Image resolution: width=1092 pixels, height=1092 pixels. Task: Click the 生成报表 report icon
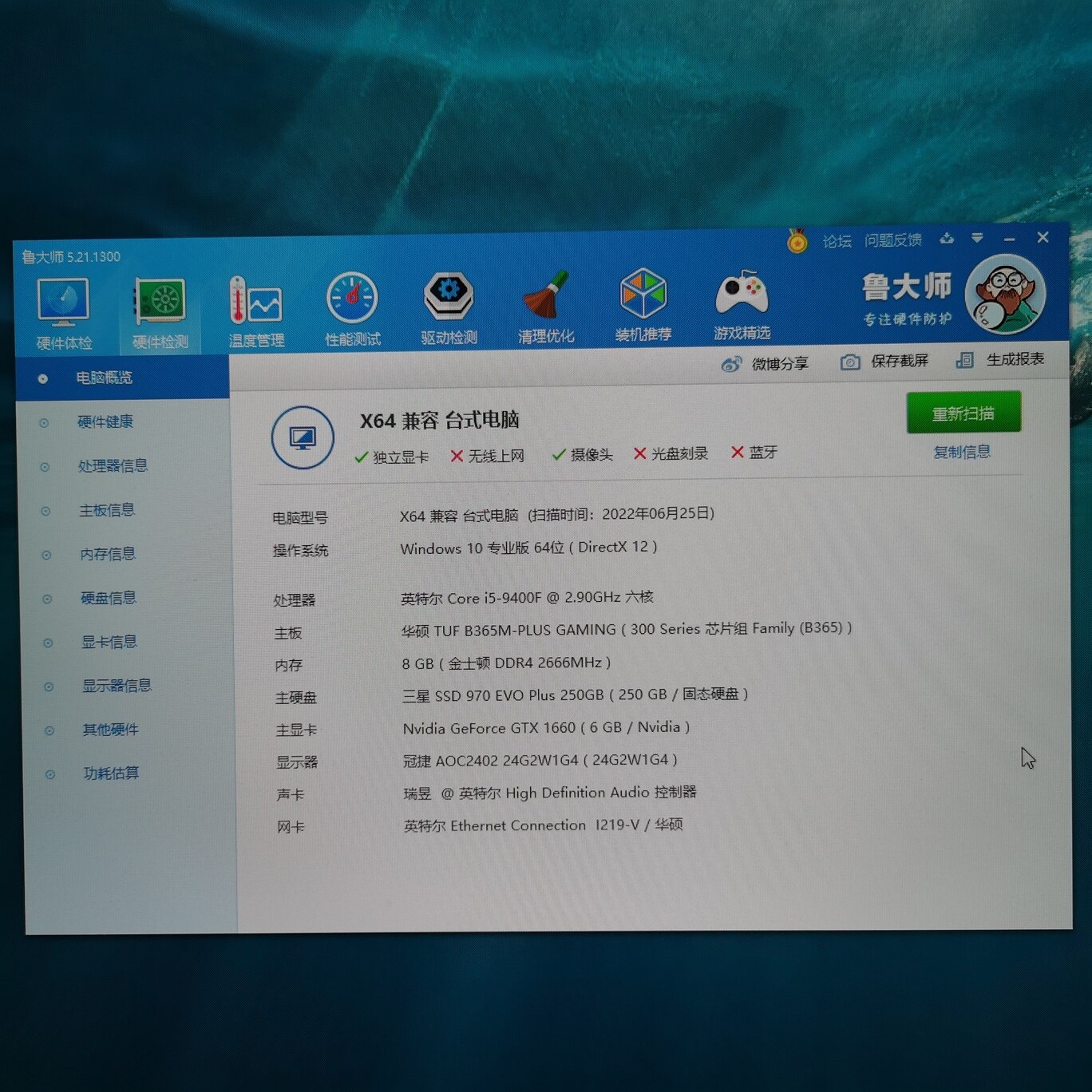click(x=964, y=360)
